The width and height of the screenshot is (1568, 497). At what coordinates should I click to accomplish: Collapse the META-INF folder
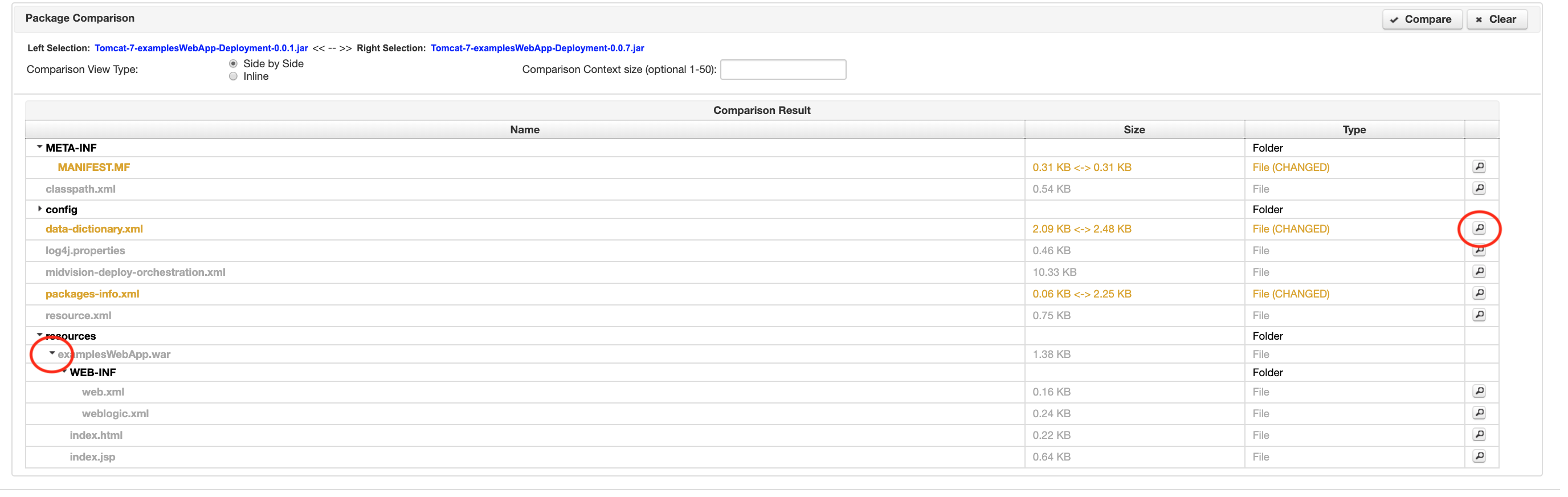[x=39, y=148]
